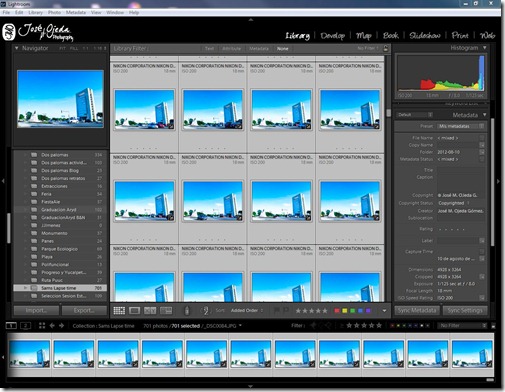Click the Dos palomas folder icon
The height and width of the screenshot is (392, 505).
34,155
